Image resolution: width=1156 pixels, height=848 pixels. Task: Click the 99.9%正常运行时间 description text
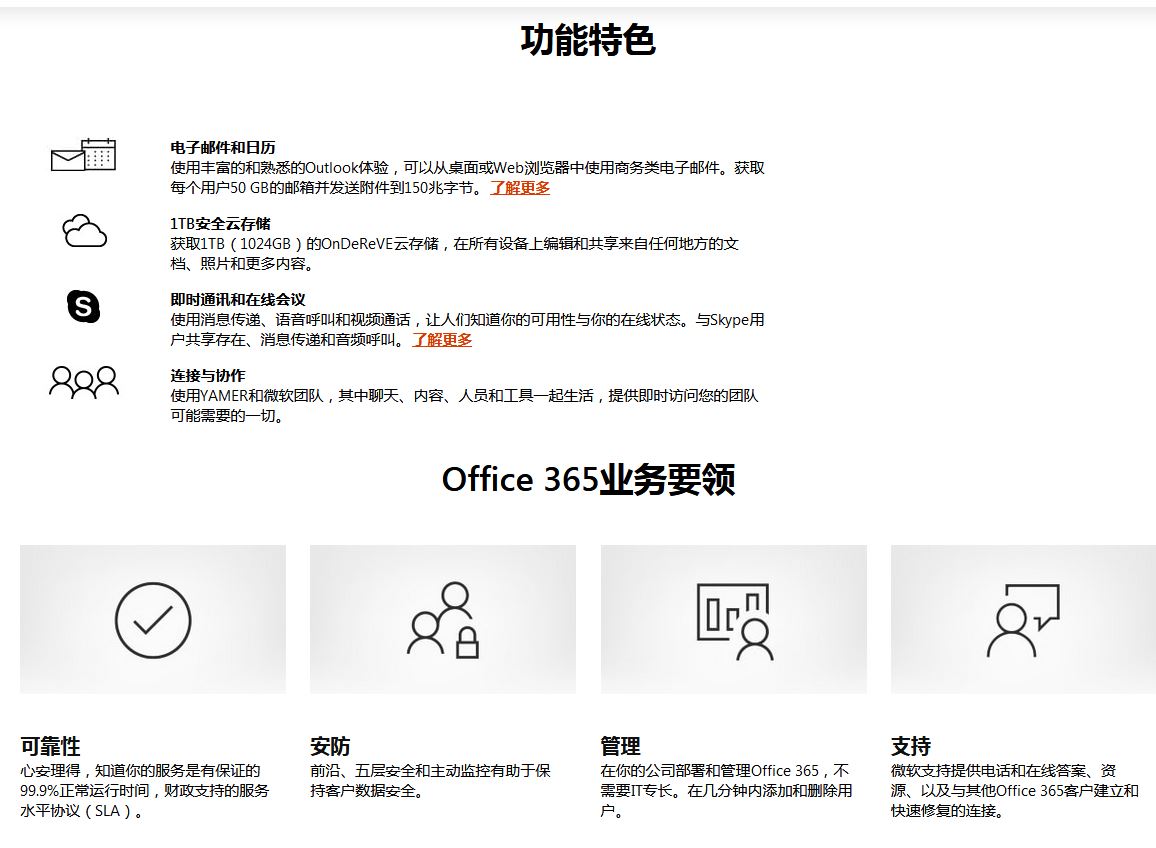point(144,791)
